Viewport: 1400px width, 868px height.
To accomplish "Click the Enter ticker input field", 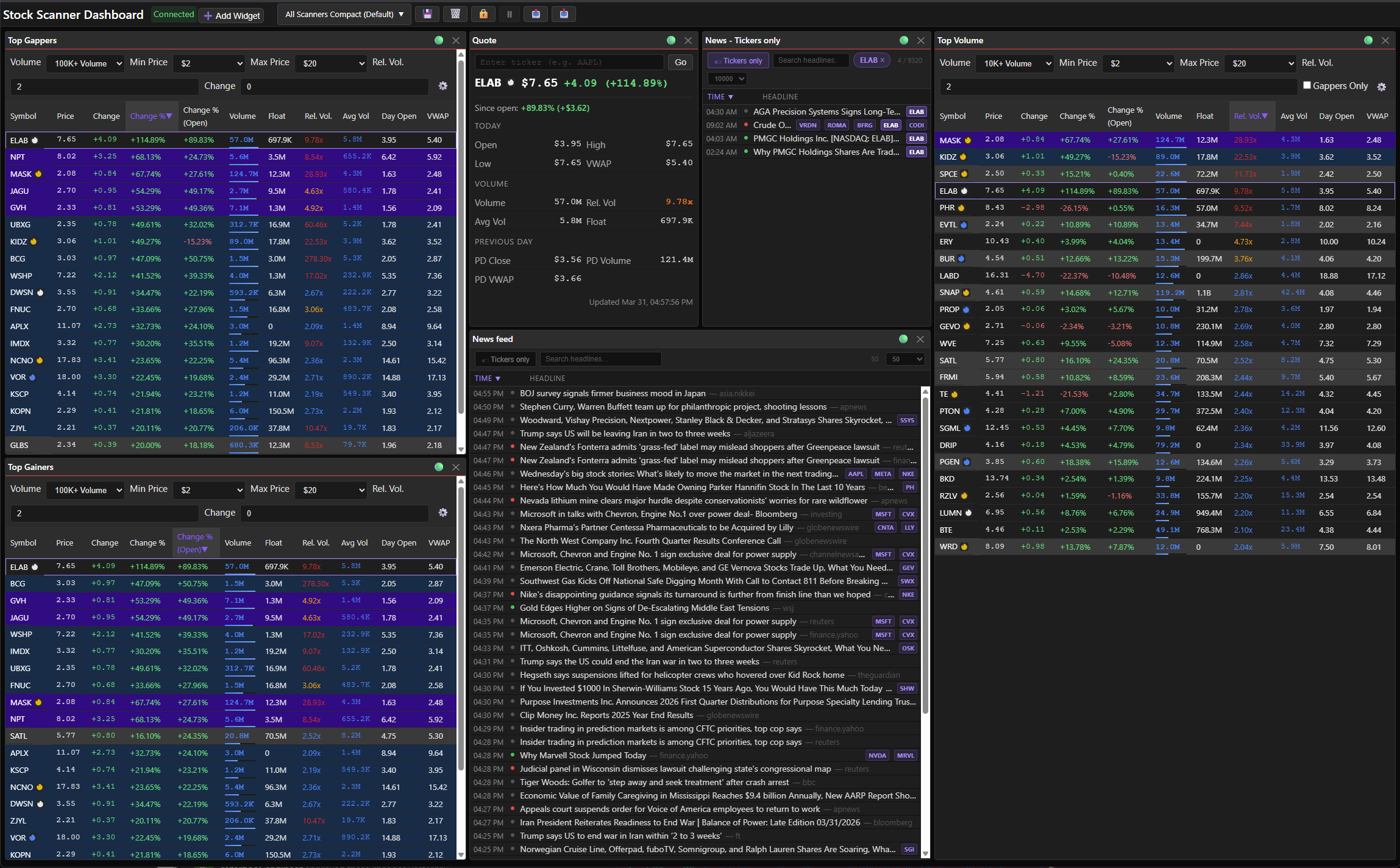I will (x=569, y=62).
